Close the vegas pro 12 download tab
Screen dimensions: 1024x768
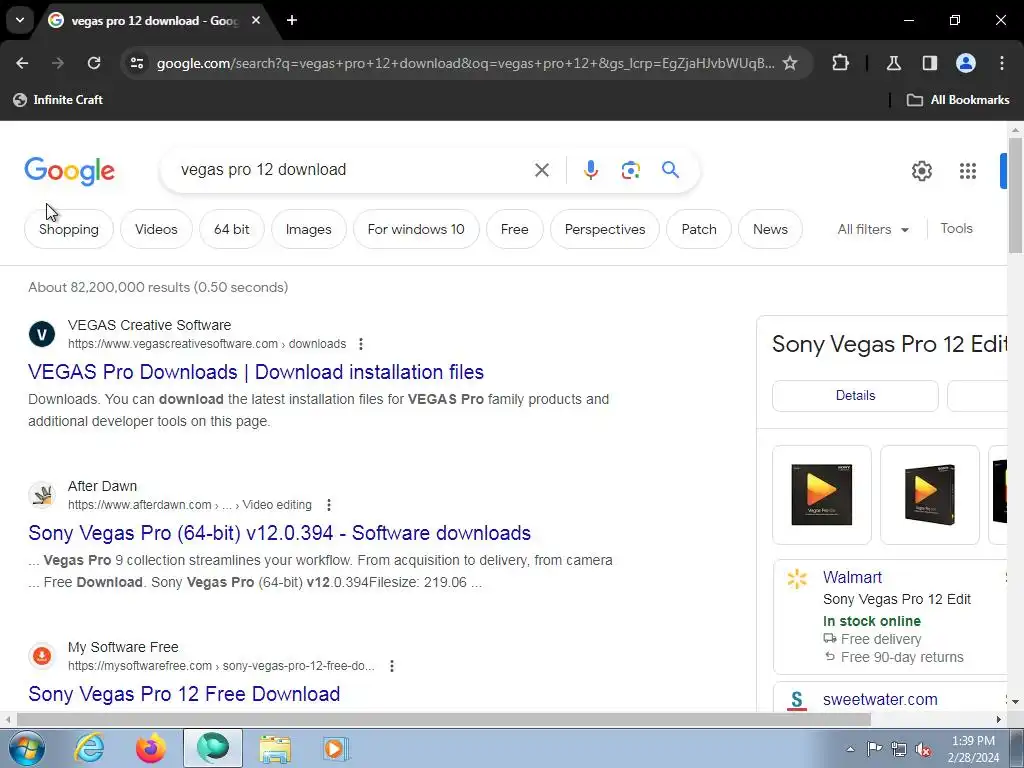(x=256, y=20)
